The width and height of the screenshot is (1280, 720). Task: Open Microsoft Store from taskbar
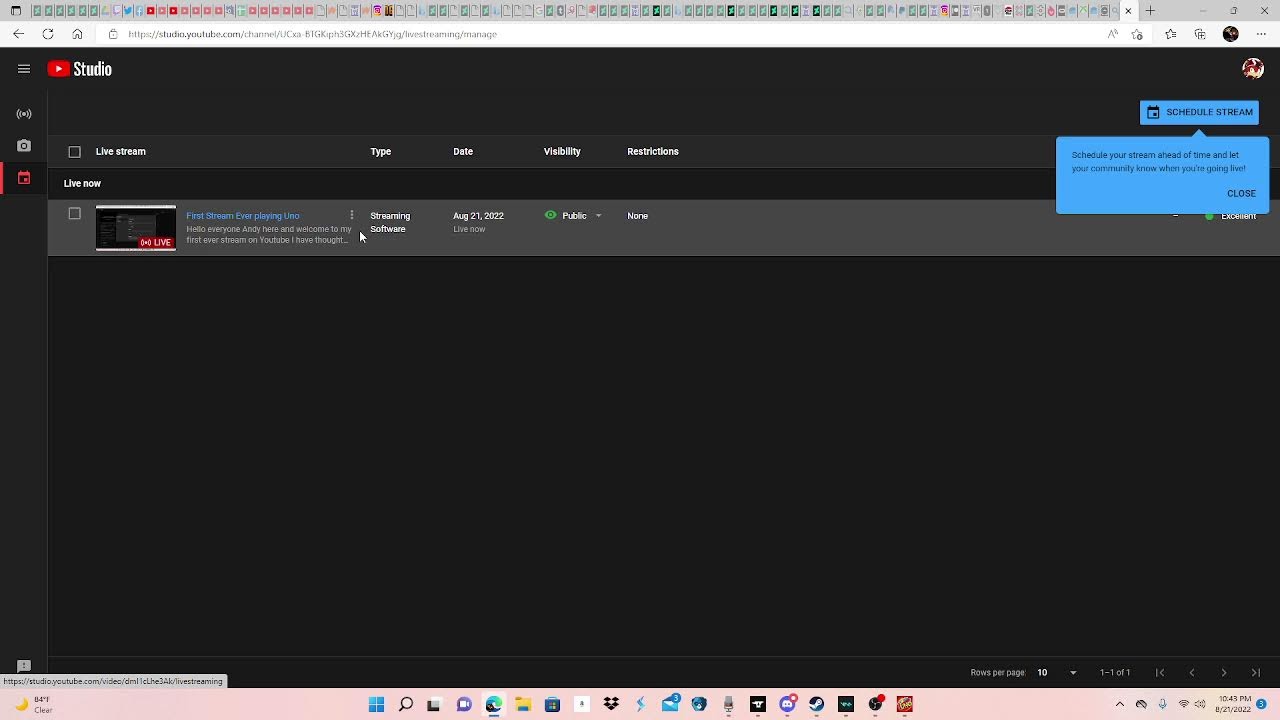[x=552, y=705]
